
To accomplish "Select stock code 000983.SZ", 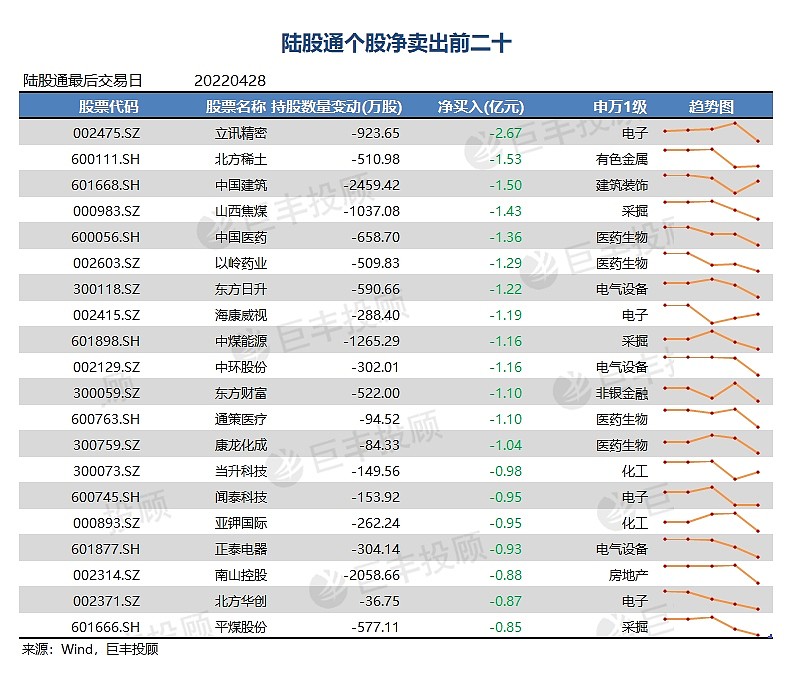I will pyautogui.click(x=106, y=211).
